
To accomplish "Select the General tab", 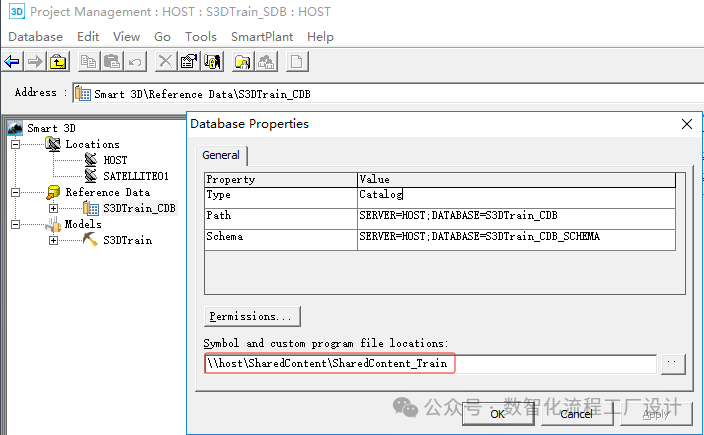I will coord(221,155).
